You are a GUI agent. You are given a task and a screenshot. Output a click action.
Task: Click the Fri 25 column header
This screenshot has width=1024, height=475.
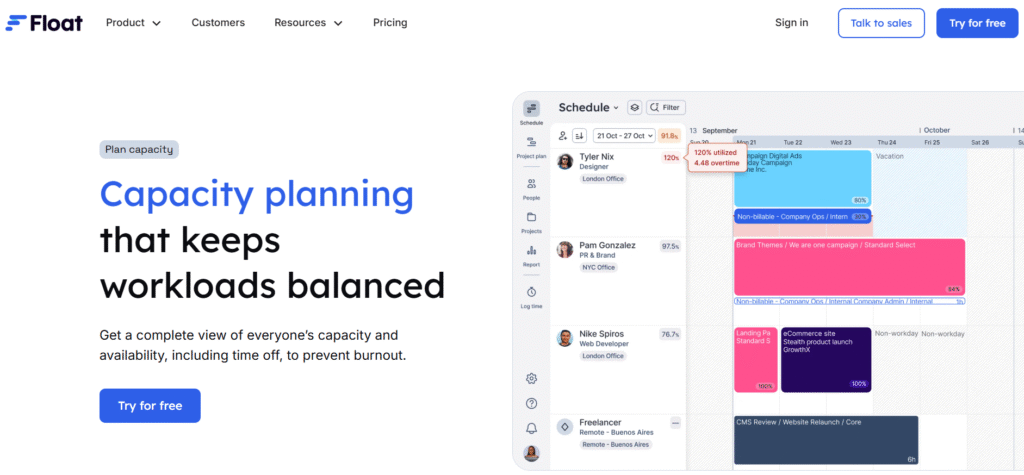click(932, 142)
